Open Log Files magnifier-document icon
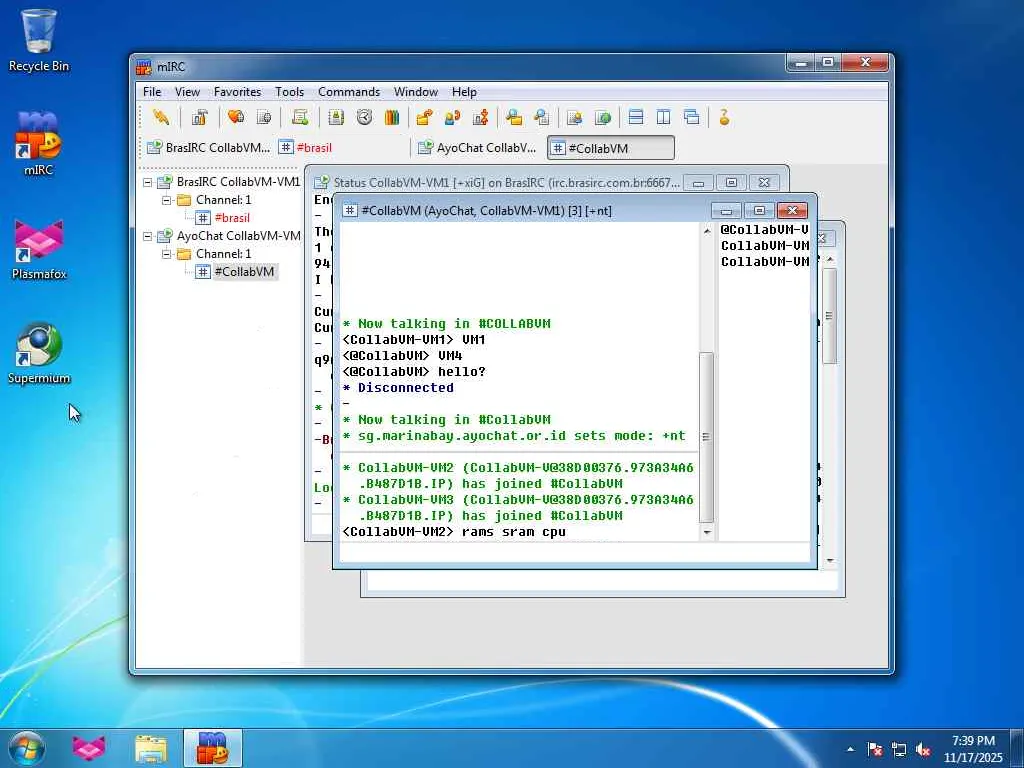Image resolution: width=1024 pixels, height=768 pixels. 541,118
